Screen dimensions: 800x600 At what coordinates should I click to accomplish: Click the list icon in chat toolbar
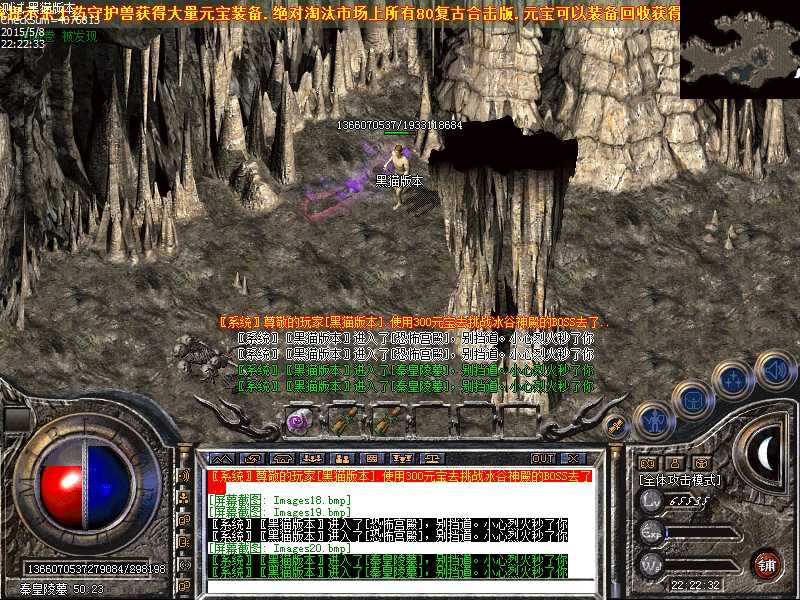(372, 458)
